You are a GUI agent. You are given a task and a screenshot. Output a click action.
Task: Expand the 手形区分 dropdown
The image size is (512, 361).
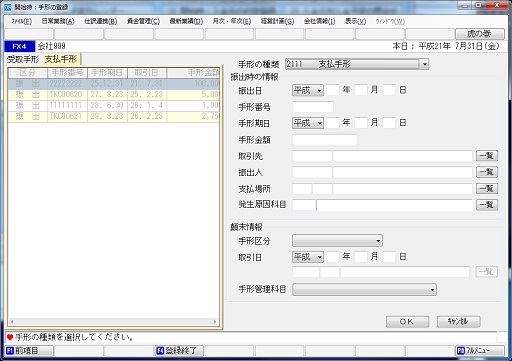[x=337, y=241]
